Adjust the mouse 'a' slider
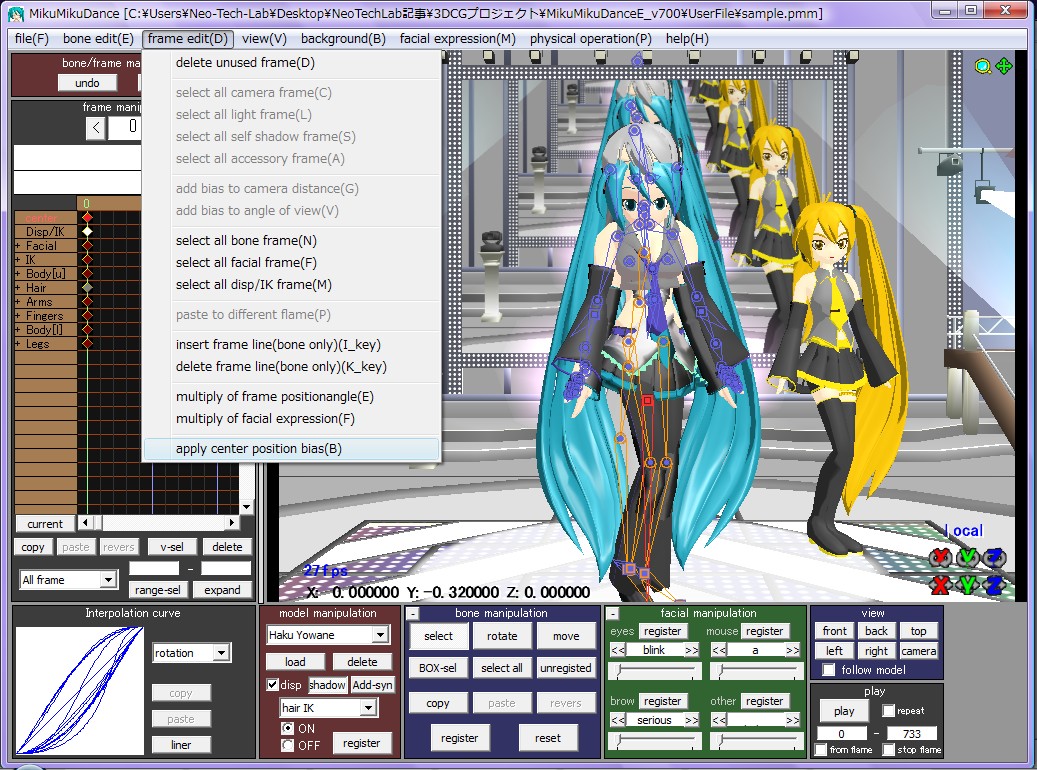Viewport: 1037px width, 770px height. point(757,671)
